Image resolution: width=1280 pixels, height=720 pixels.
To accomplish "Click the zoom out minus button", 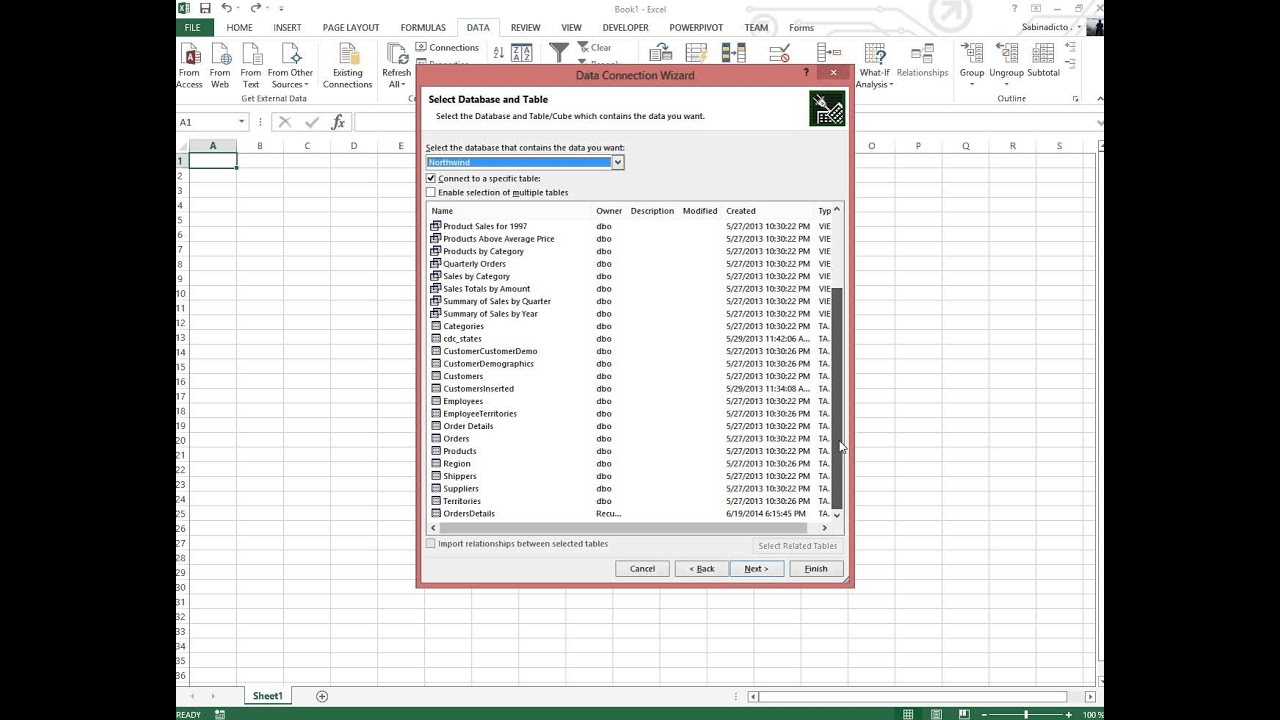I will click(983, 714).
